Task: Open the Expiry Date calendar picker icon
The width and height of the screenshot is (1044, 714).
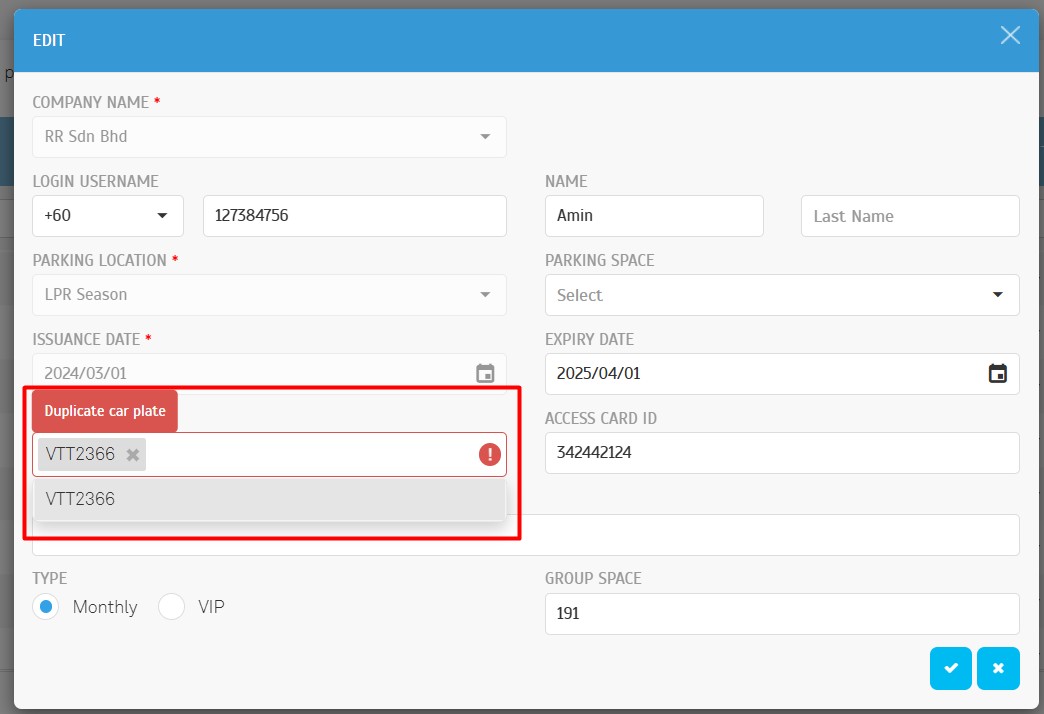Action: point(997,374)
